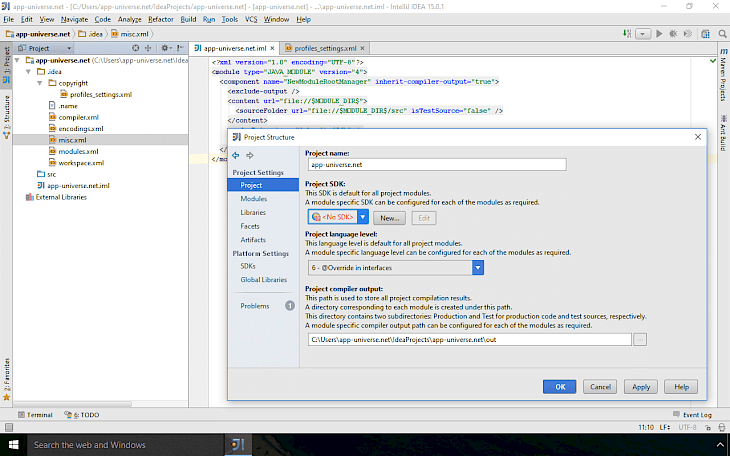The height and width of the screenshot is (456, 730).
Task: Click the OK button in Project Structure
Action: tap(560, 387)
